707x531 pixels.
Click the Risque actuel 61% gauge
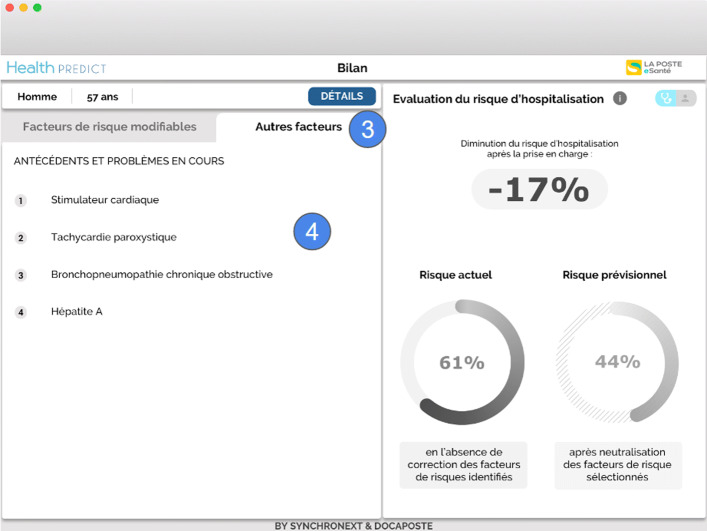coord(462,362)
